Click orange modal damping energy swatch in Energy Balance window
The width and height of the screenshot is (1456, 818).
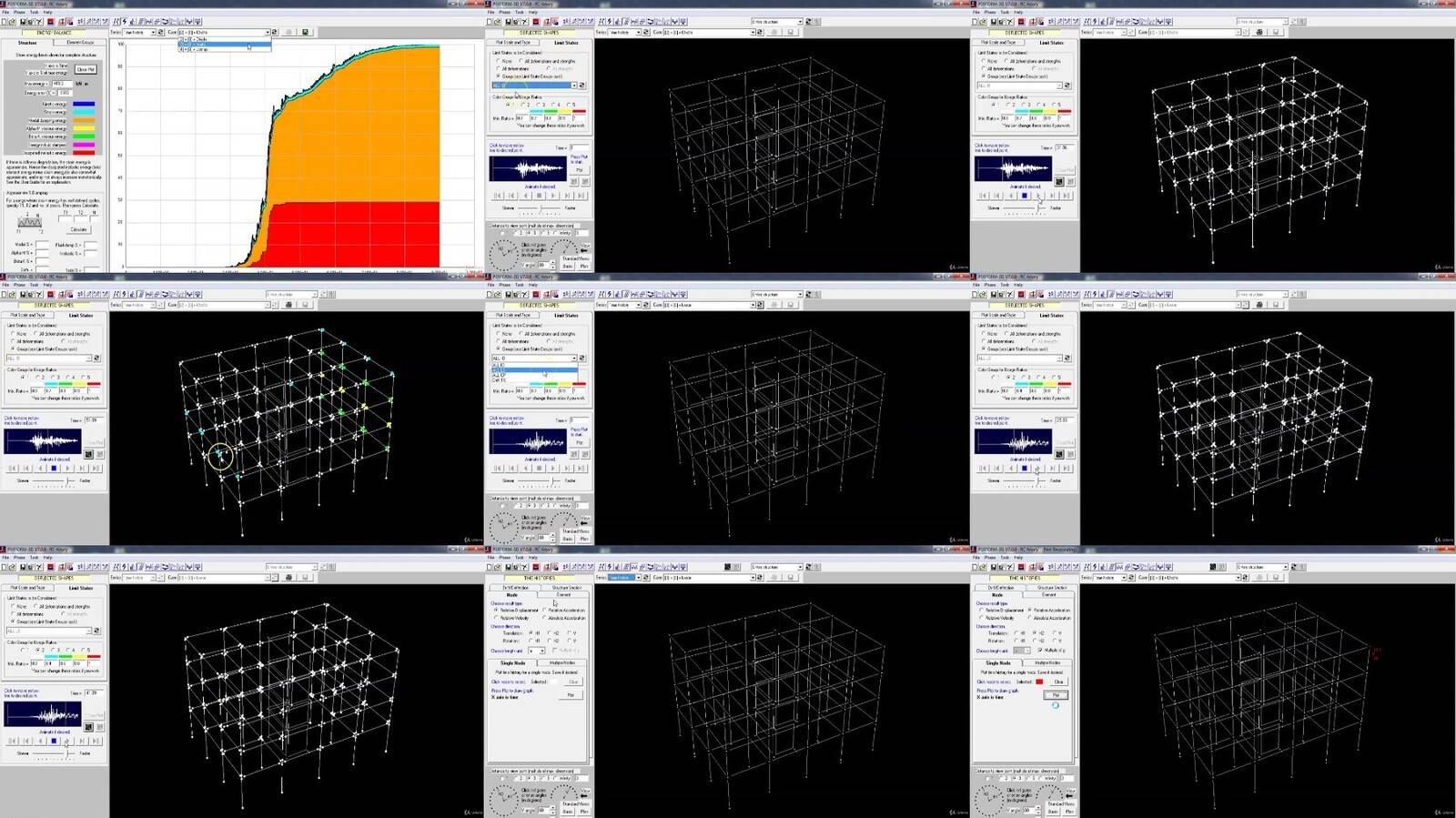pyautogui.click(x=84, y=120)
